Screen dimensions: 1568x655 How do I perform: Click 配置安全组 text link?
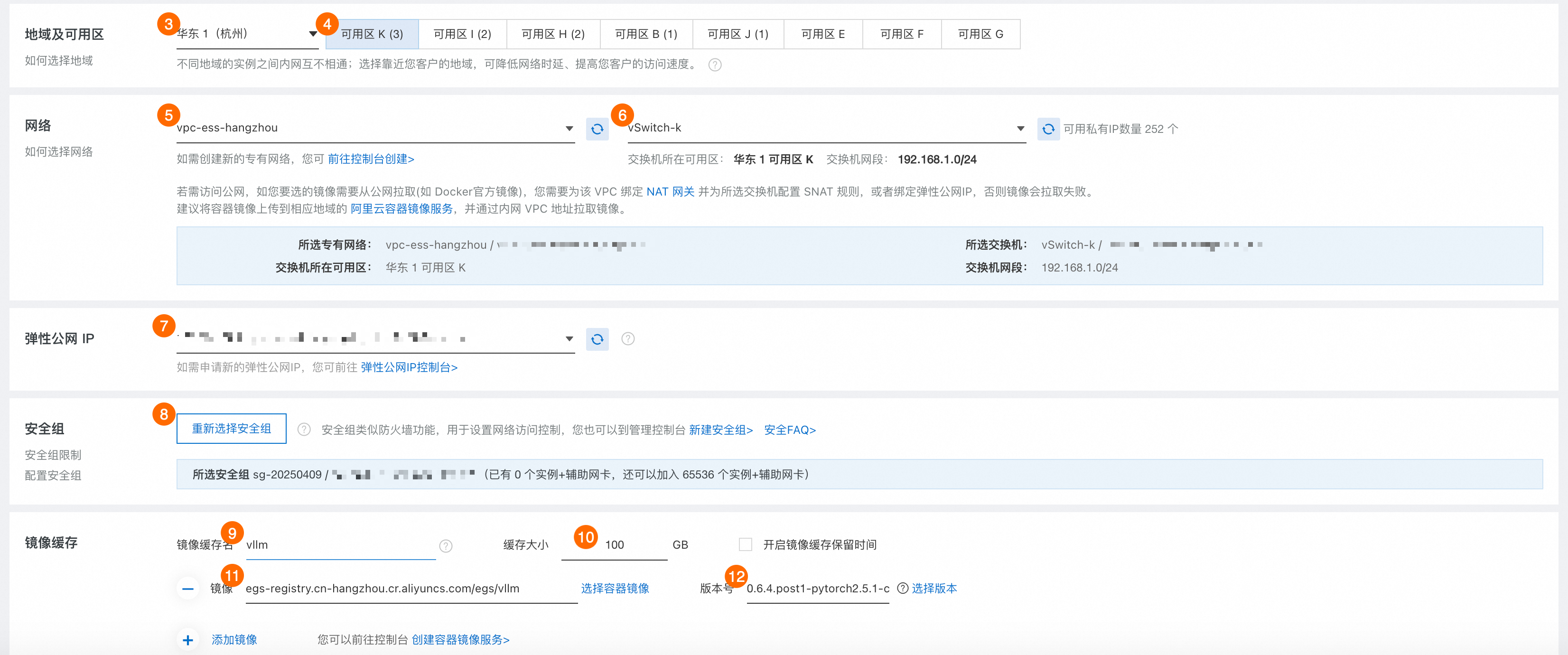click(53, 476)
